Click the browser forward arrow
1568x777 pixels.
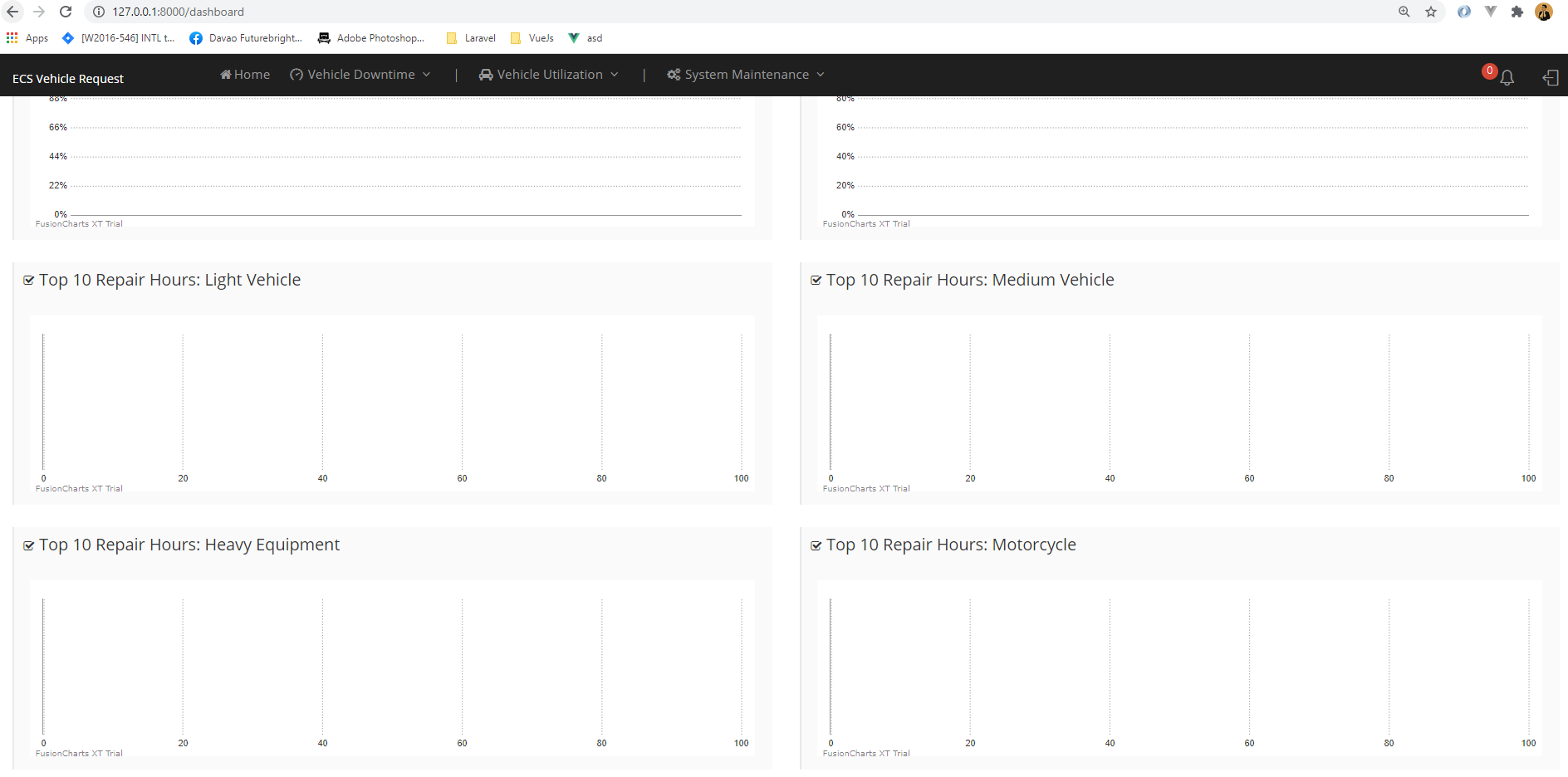point(39,12)
